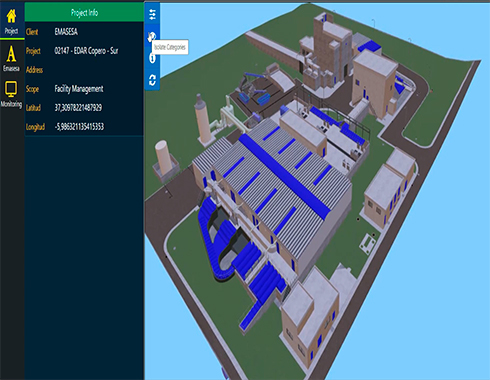Click the Isolate Categories toolbar icon
490x380 pixels.
click(152, 36)
